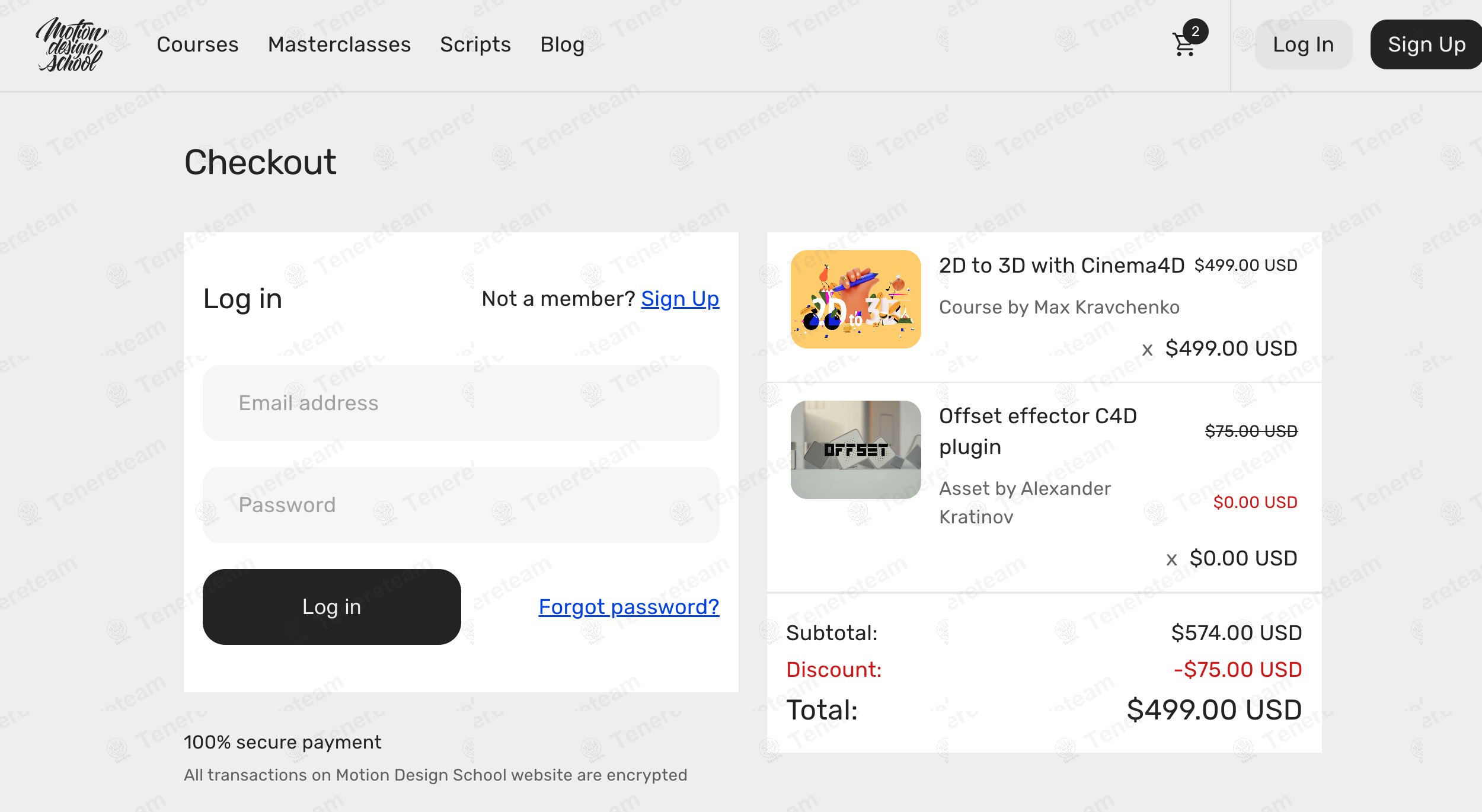Select the Scripts navigation link
The height and width of the screenshot is (812, 1482).
coord(475,44)
